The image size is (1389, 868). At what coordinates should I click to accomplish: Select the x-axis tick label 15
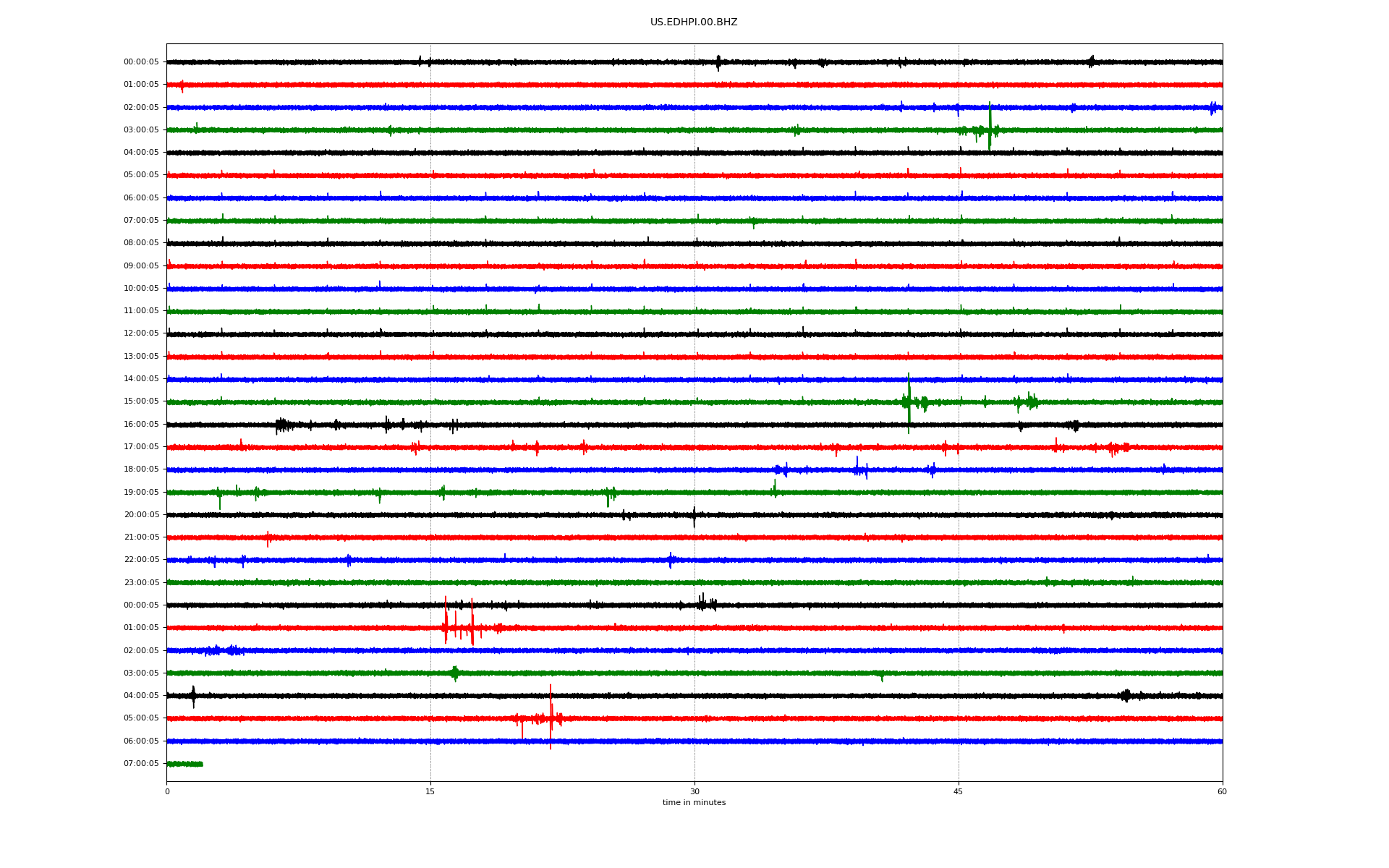(430, 791)
